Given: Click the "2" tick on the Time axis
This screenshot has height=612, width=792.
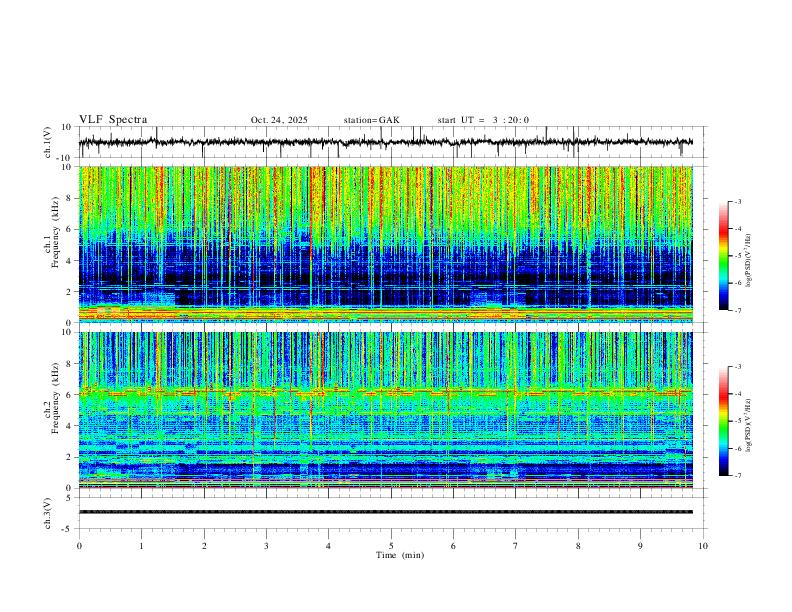Looking at the screenshot, I should click(204, 546).
